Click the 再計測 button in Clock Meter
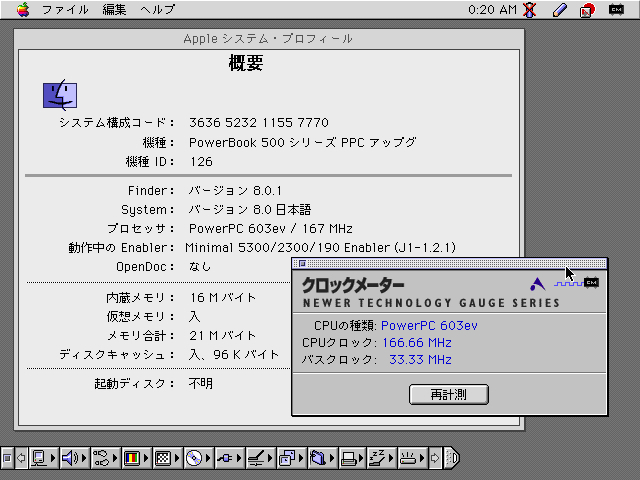Viewport: 640px width, 480px height. (449, 394)
